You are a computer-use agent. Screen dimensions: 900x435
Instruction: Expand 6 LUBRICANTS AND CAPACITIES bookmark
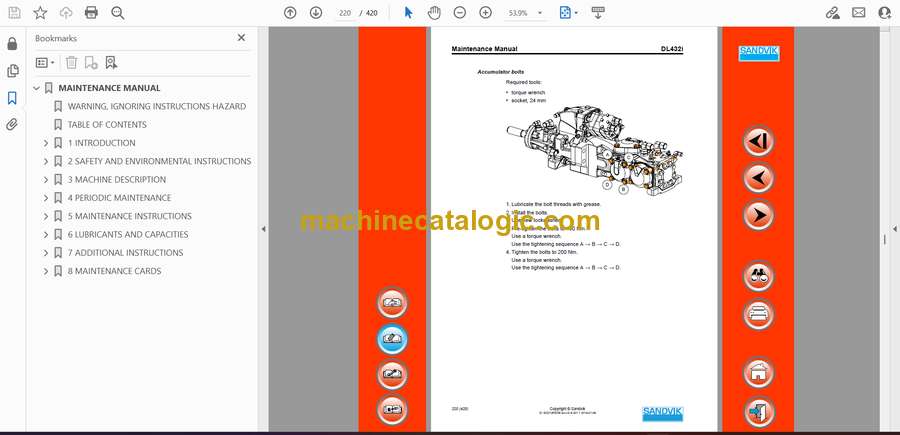46,235
